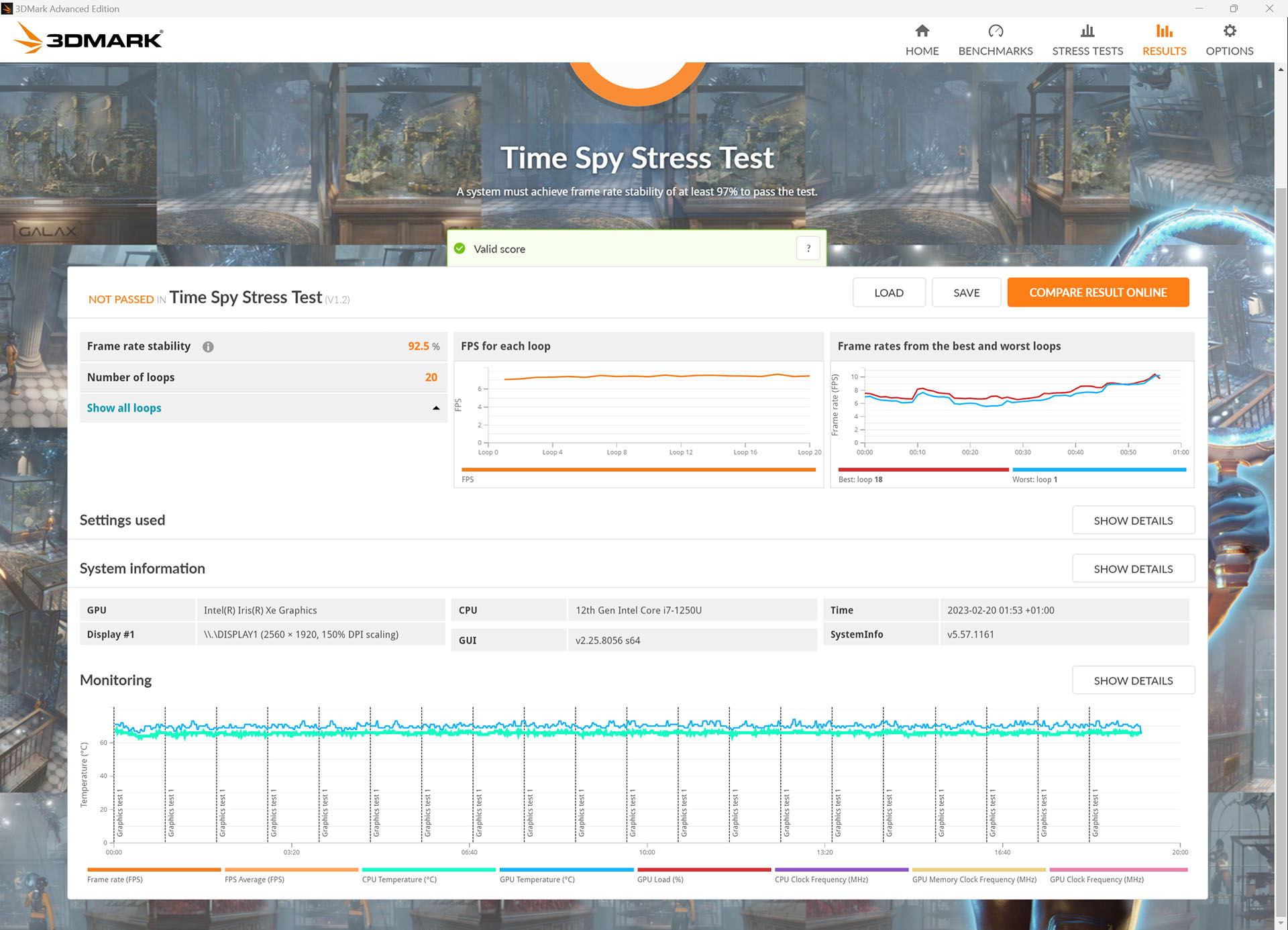
Task: Open the Options gear icon
Action: click(1229, 31)
